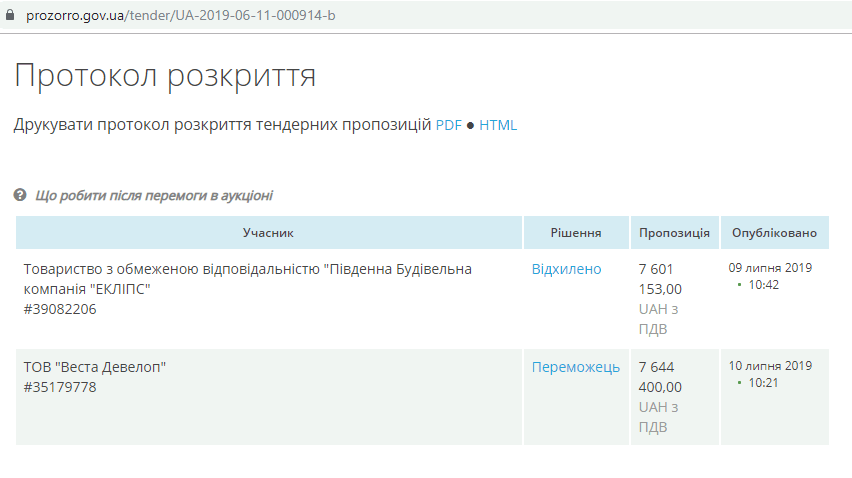Click participant 'Південна Будівельна компанія "ЕКЛІПС"'
Image resolution: width=852 pixels, height=478 pixels.
247,279
